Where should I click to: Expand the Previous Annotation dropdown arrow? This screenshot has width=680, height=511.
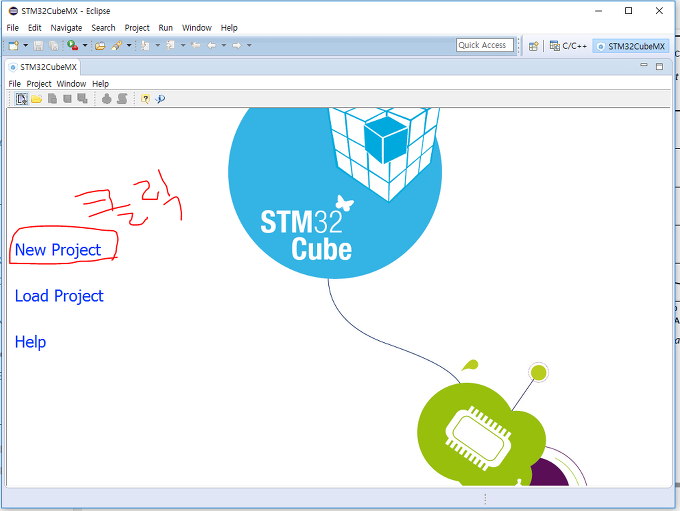[x=183, y=45]
